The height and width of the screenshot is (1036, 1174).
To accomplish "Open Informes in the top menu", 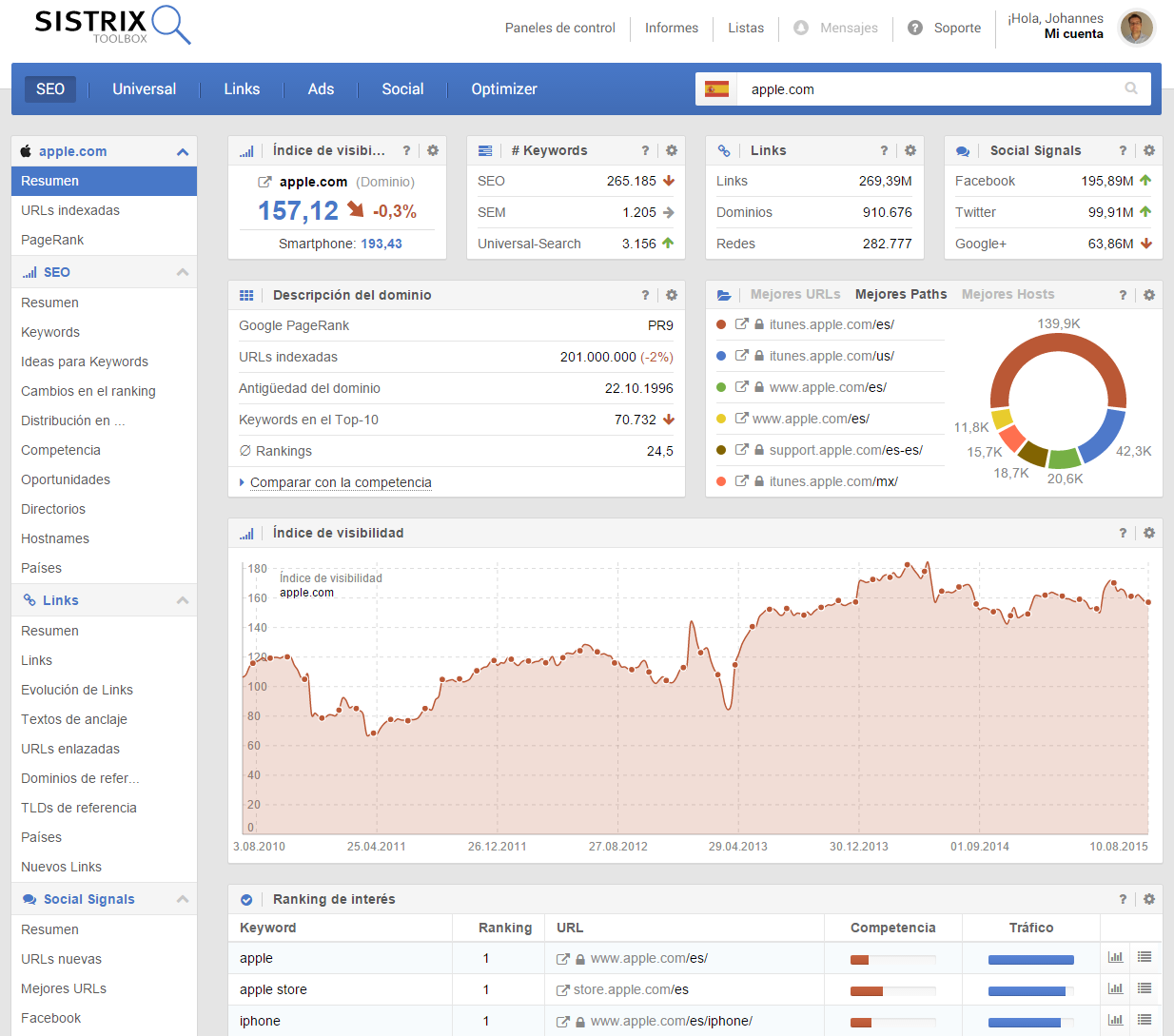I will coord(672,29).
